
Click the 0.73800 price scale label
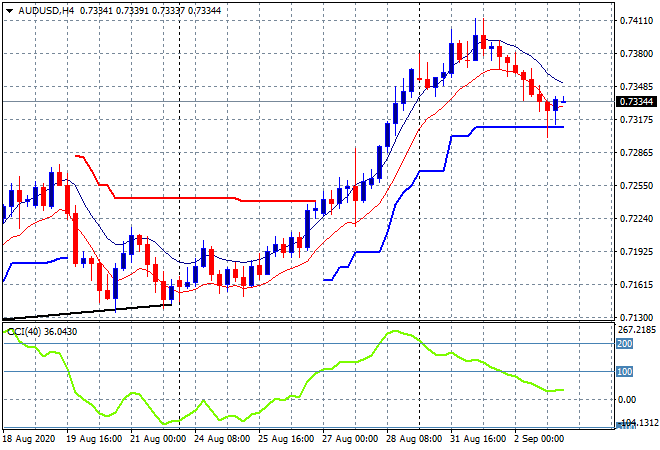pyautogui.click(x=636, y=53)
